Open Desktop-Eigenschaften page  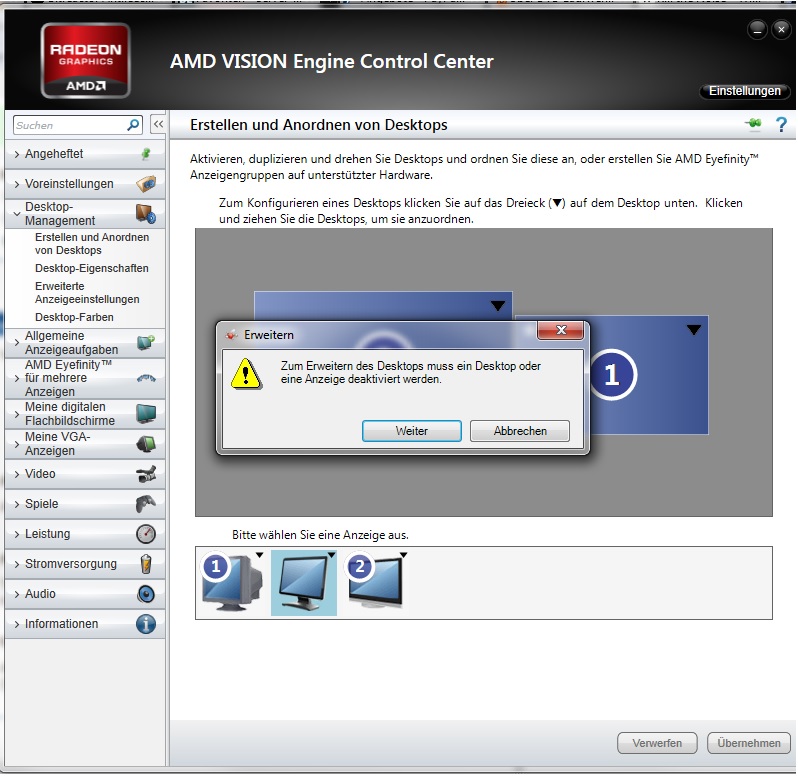click(x=92, y=268)
